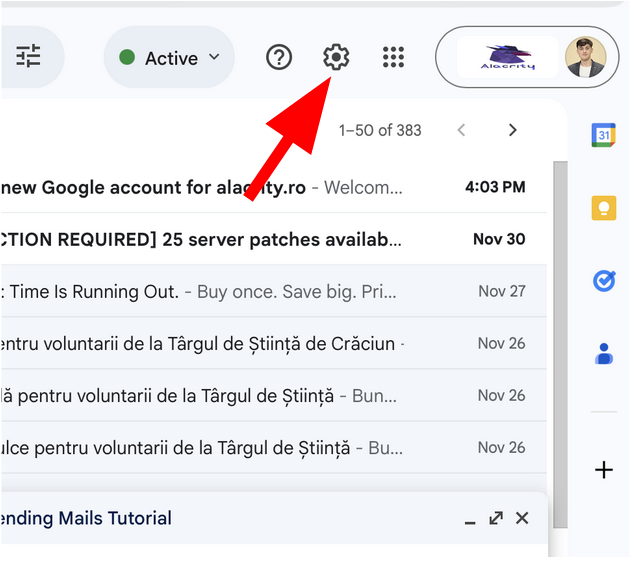Click the Mails Tutorial compose title
The image size is (636, 564).
pos(86,519)
